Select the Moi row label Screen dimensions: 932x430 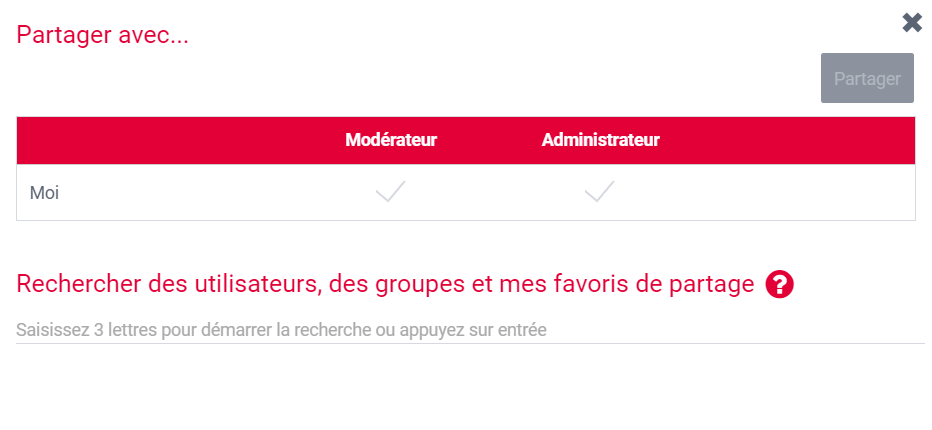click(x=44, y=193)
